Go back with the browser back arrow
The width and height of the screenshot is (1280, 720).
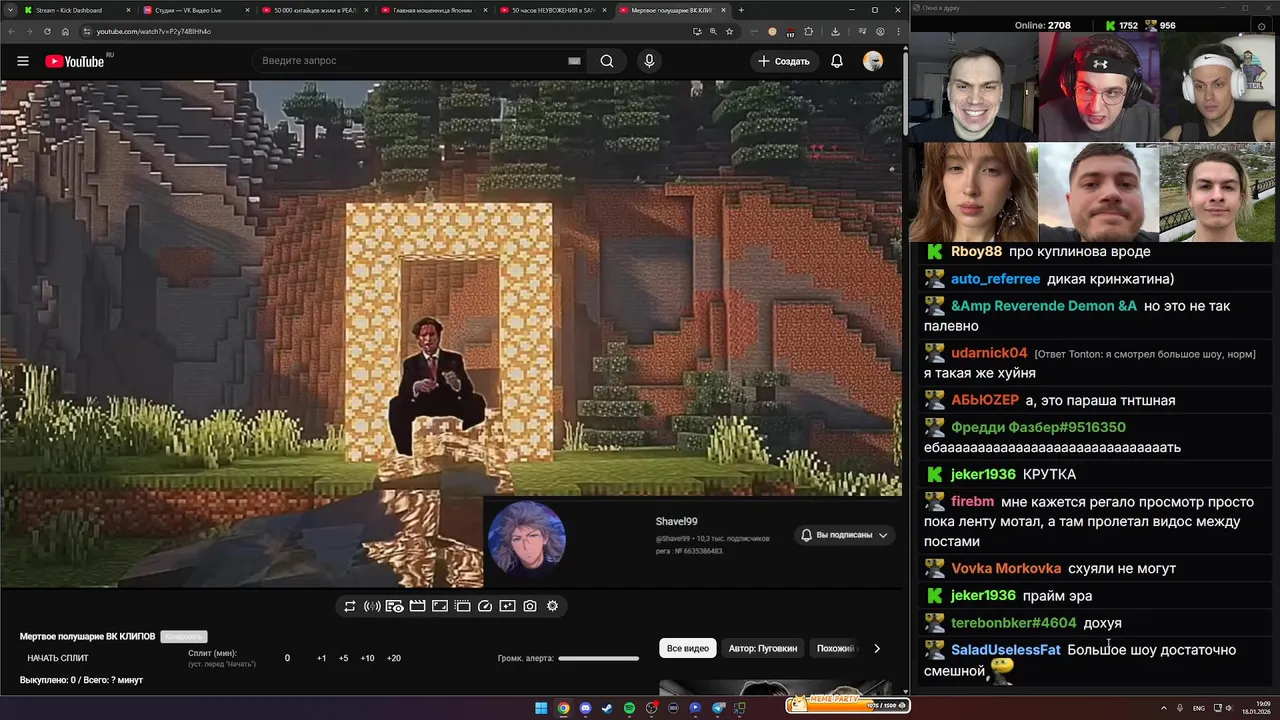12,31
